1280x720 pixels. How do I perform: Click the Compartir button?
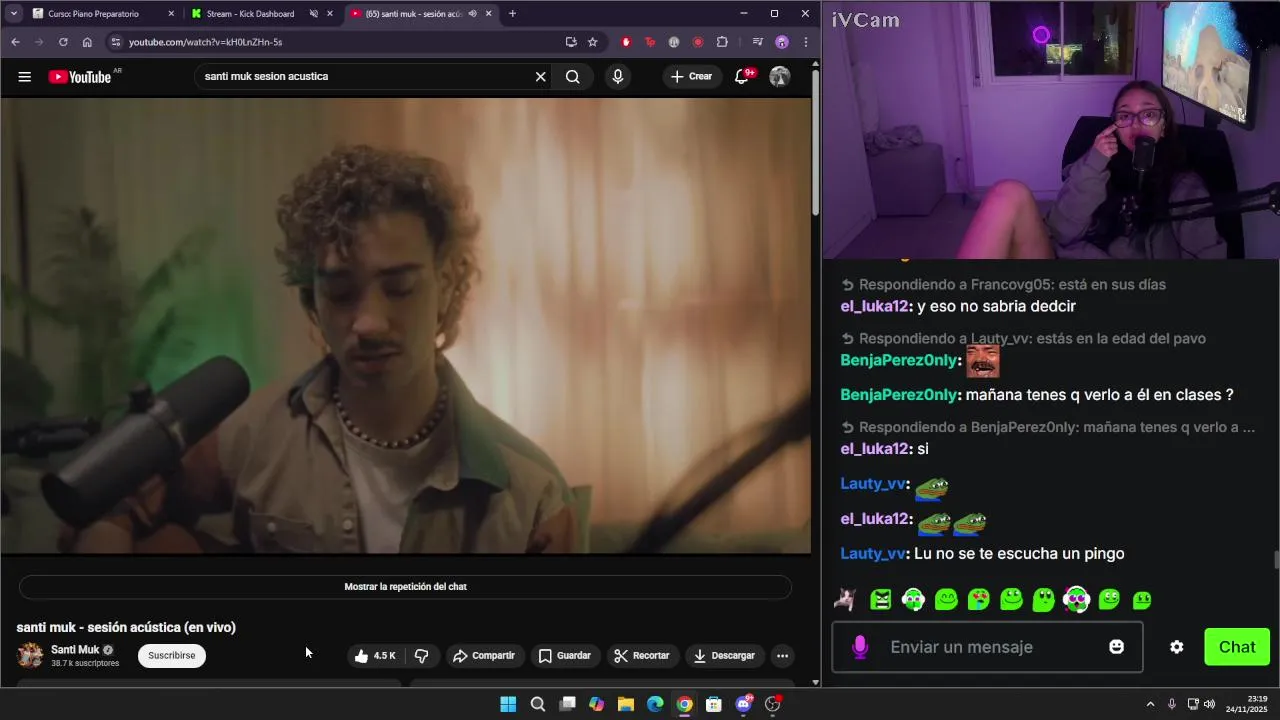tap(483, 656)
